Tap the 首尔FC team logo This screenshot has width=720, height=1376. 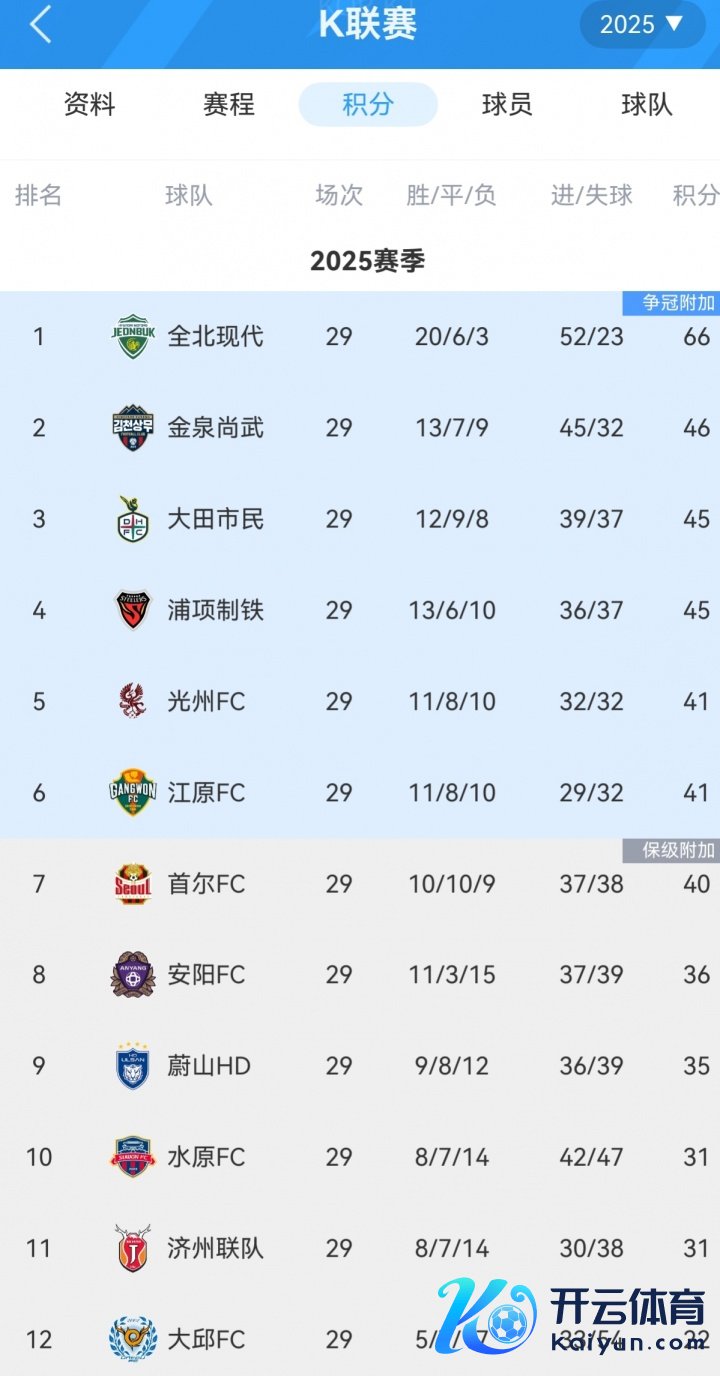[132, 884]
